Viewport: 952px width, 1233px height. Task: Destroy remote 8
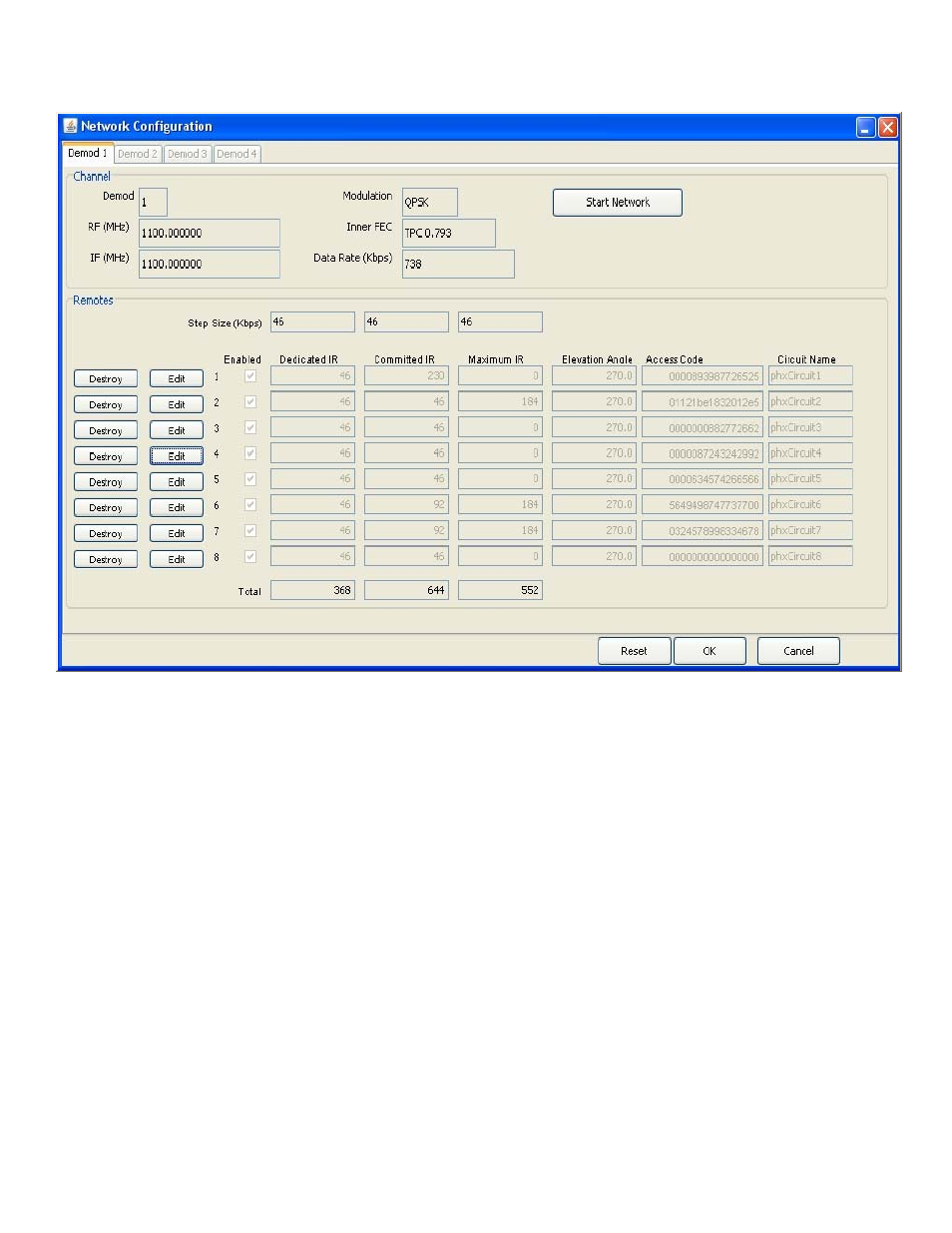106,560
